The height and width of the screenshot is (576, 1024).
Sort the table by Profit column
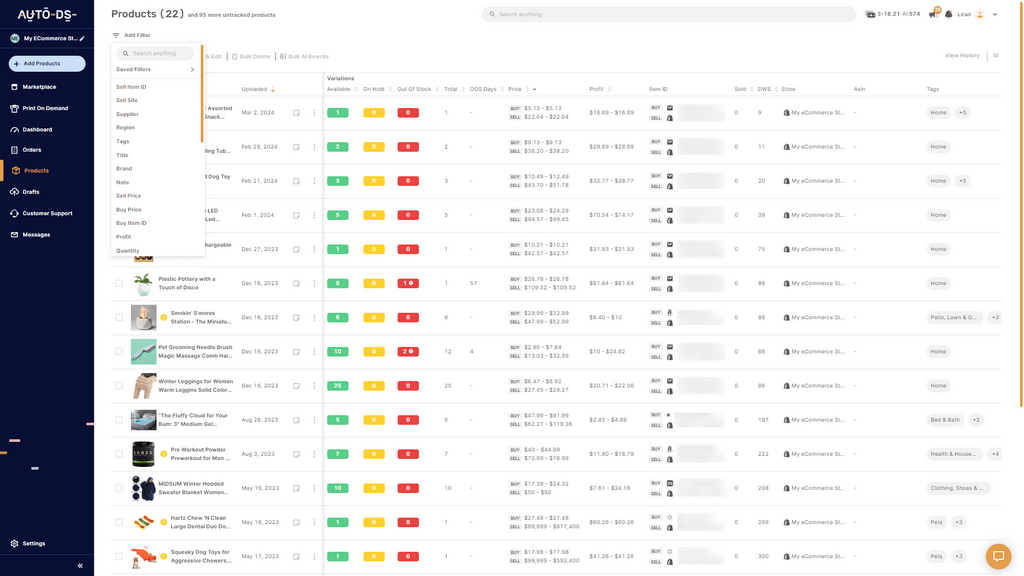pos(596,89)
